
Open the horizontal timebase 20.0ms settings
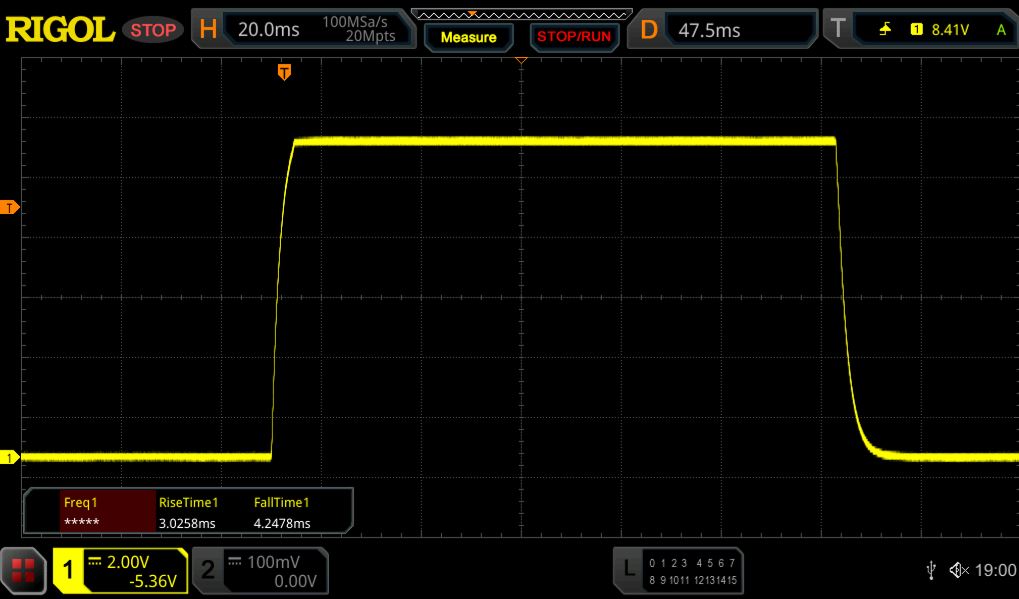[x=302, y=30]
